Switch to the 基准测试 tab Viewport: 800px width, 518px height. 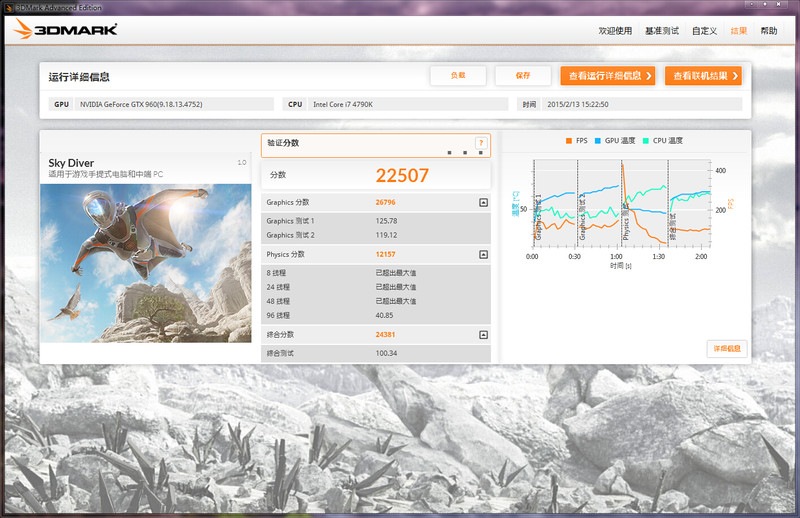[662, 31]
